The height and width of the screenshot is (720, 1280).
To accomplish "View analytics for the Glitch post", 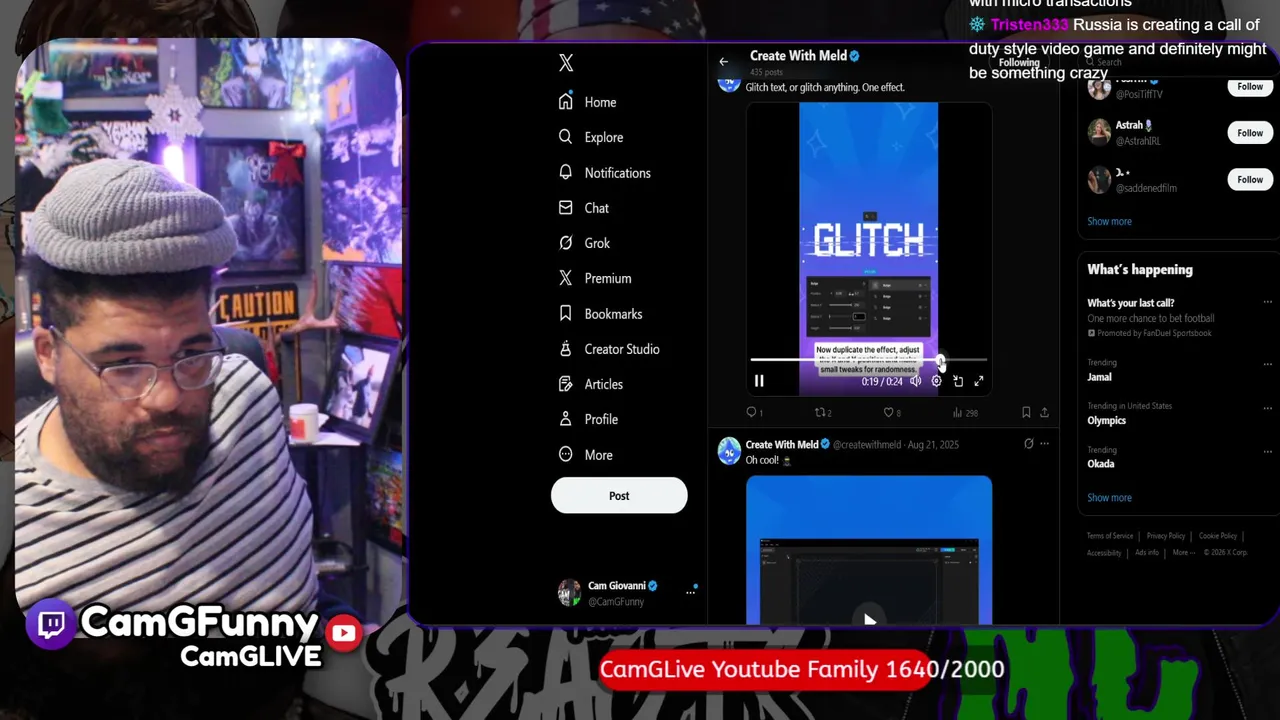I will [x=964, y=413].
